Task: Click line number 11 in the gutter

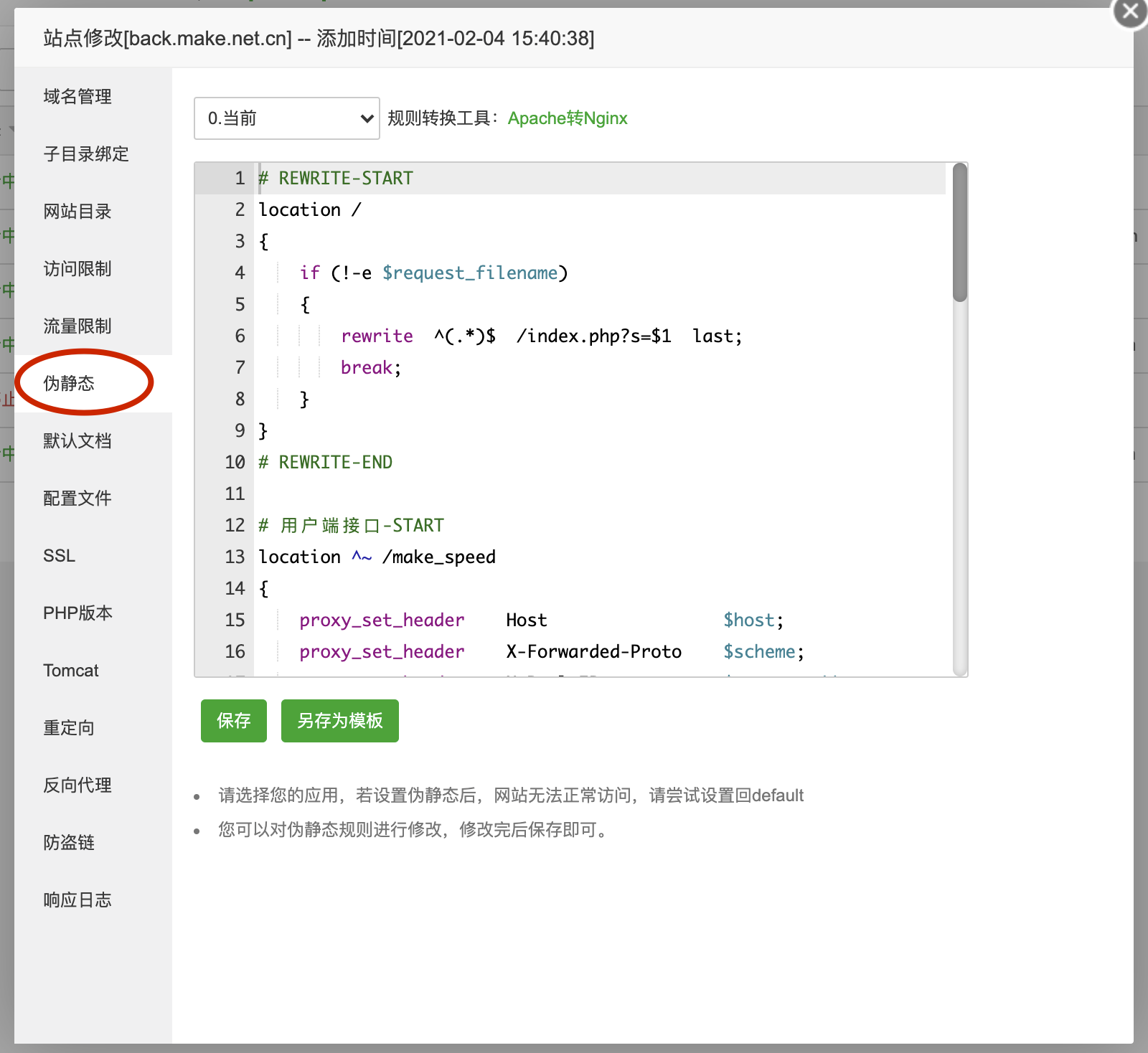Action: pyautogui.click(x=235, y=494)
